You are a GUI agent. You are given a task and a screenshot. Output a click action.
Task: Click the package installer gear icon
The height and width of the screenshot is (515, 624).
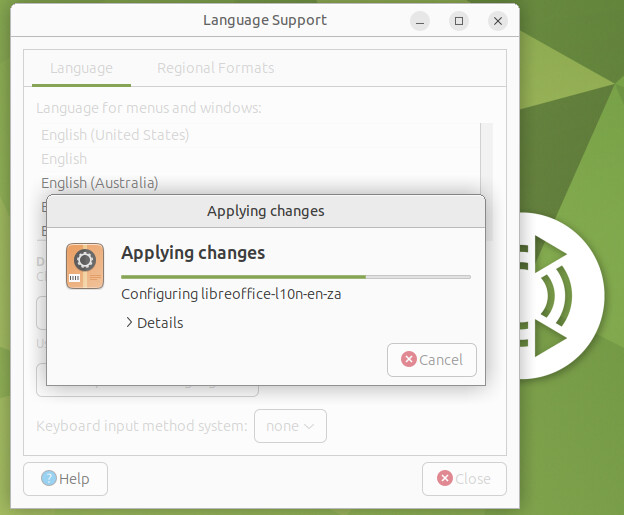coord(85,266)
